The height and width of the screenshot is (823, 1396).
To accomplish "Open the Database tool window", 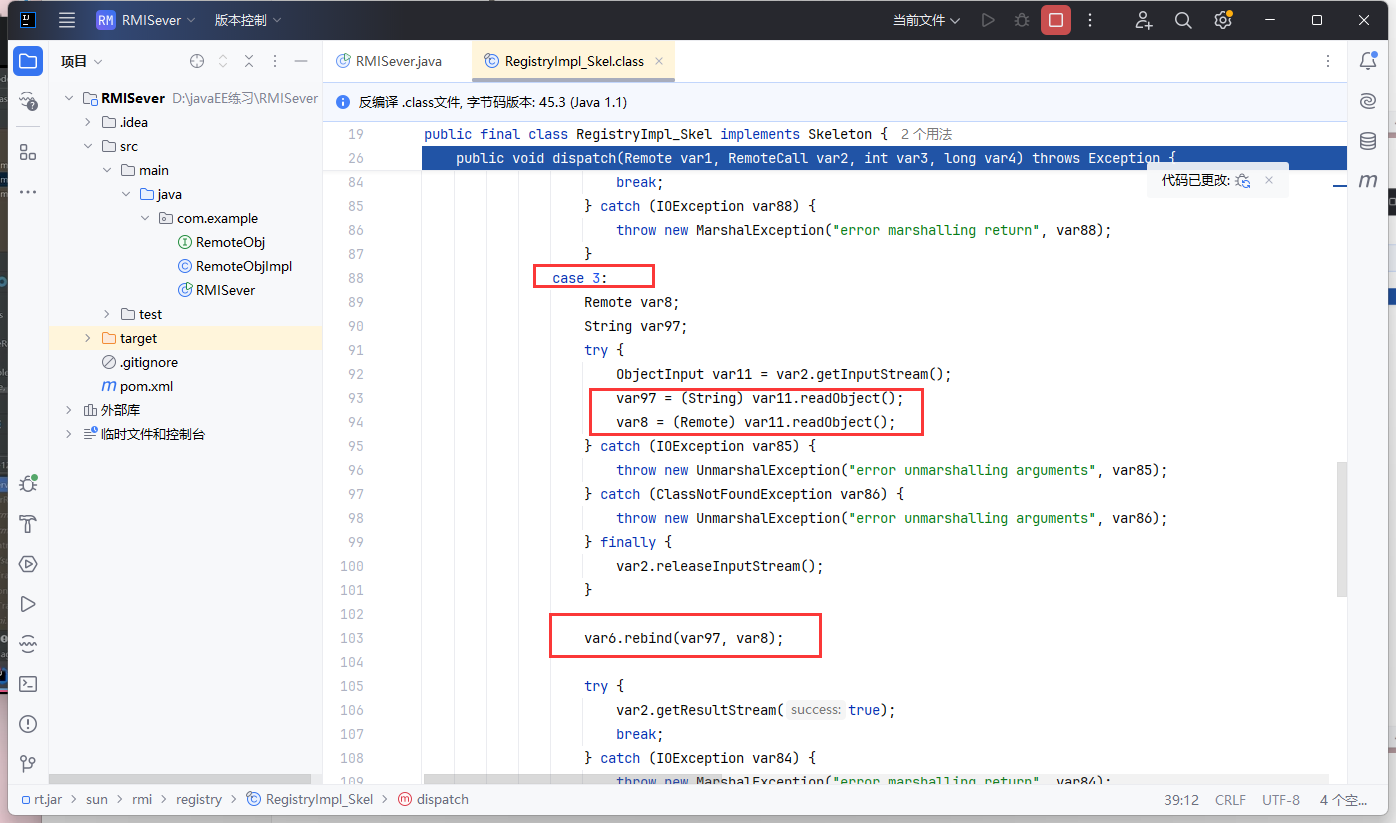I will pos(1368,141).
